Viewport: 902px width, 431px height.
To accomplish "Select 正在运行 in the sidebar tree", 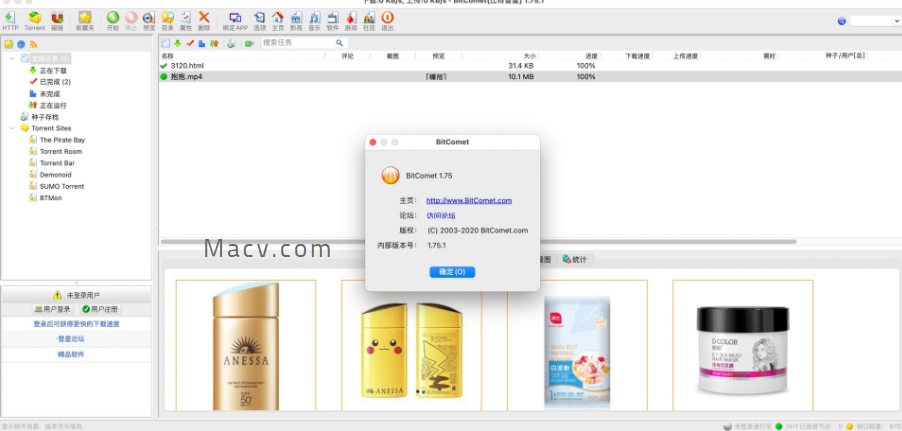I will [x=53, y=105].
